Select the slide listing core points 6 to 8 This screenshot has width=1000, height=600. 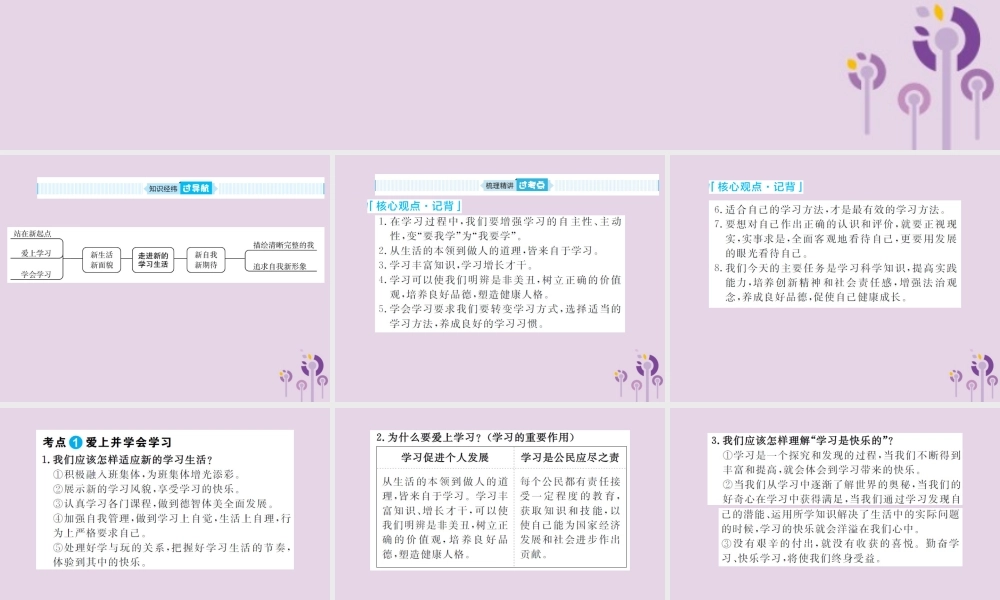(835, 278)
